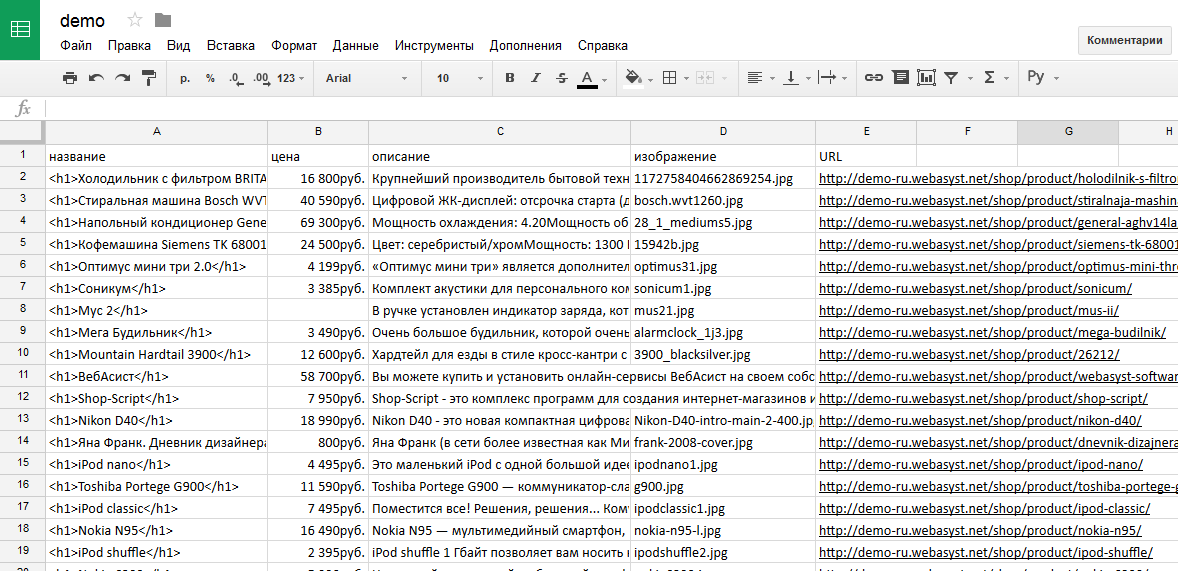The image size is (1178, 571).
Task: Select column G header
Action: (1068, 131)
